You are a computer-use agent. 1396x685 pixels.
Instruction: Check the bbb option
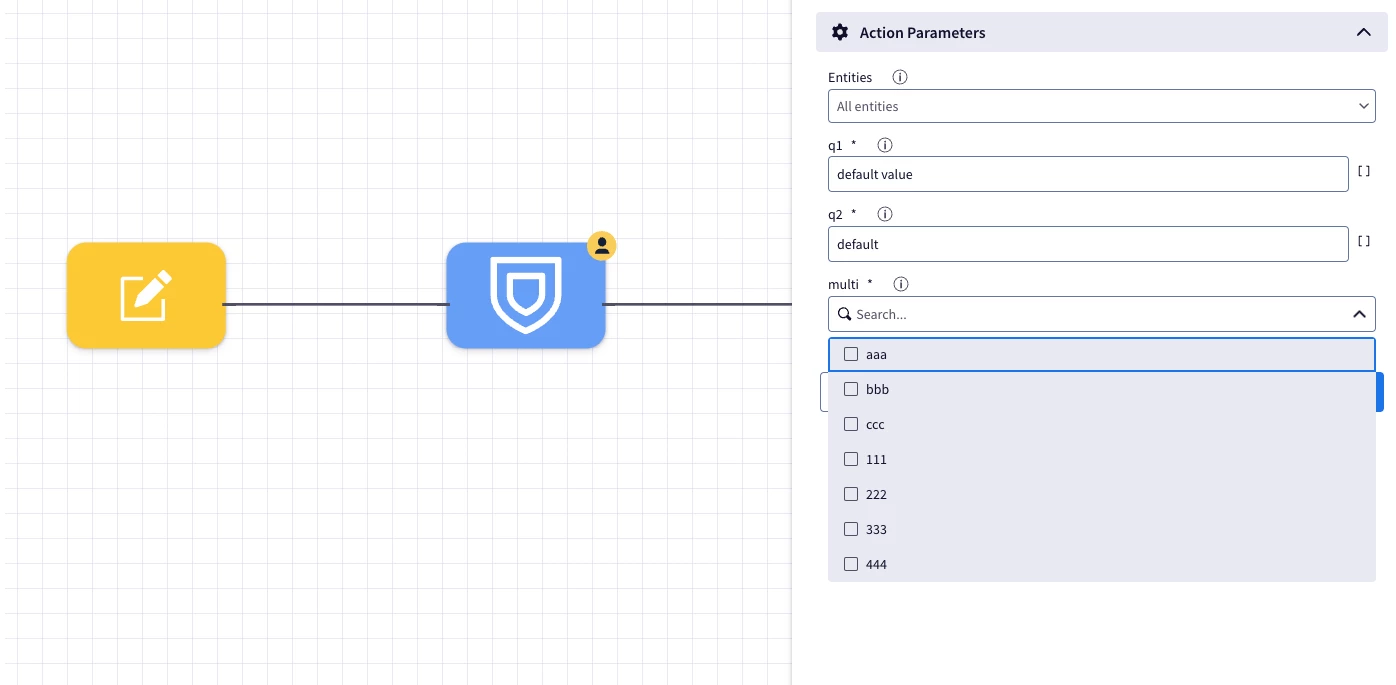pos(851,389)
